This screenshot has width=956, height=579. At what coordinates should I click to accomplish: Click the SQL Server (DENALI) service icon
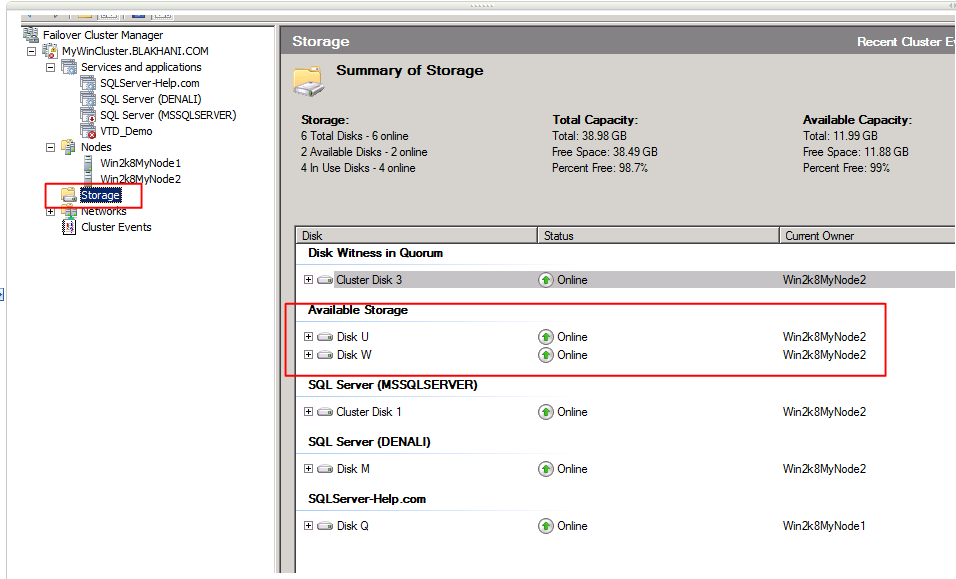coord(89,99)
